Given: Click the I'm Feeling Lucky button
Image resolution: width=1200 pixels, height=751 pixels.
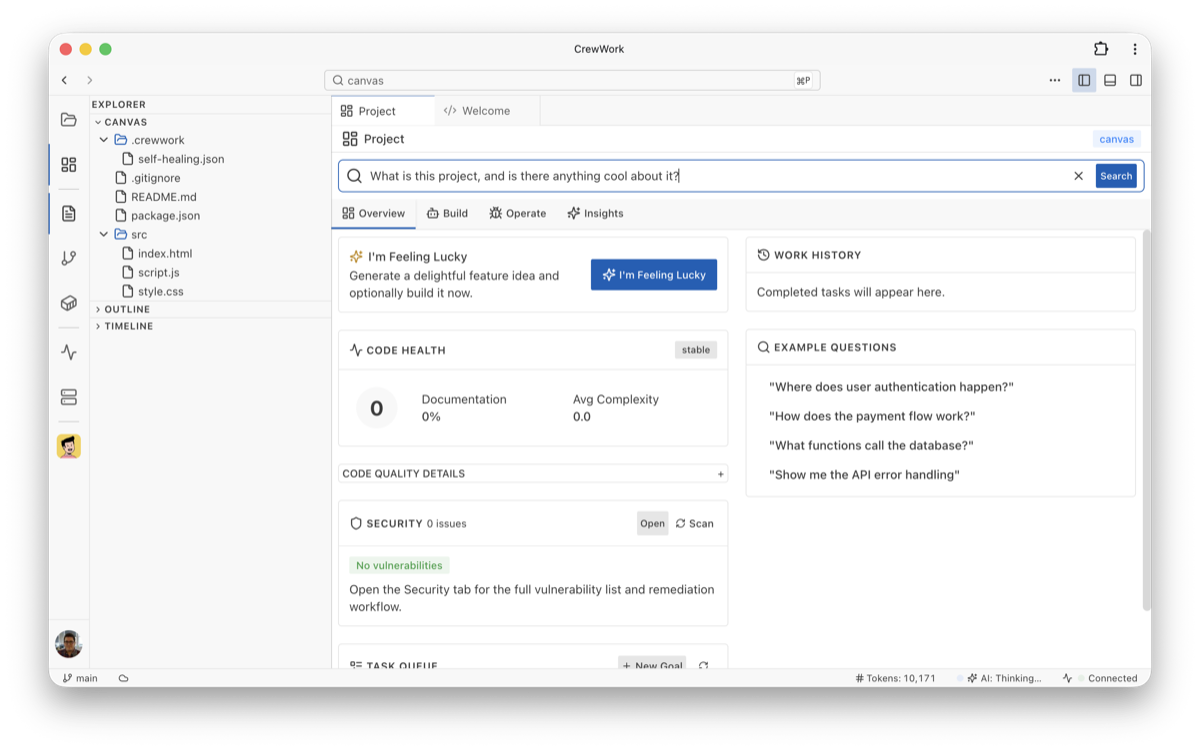Looking at the screenshot, I should [654, 275].
